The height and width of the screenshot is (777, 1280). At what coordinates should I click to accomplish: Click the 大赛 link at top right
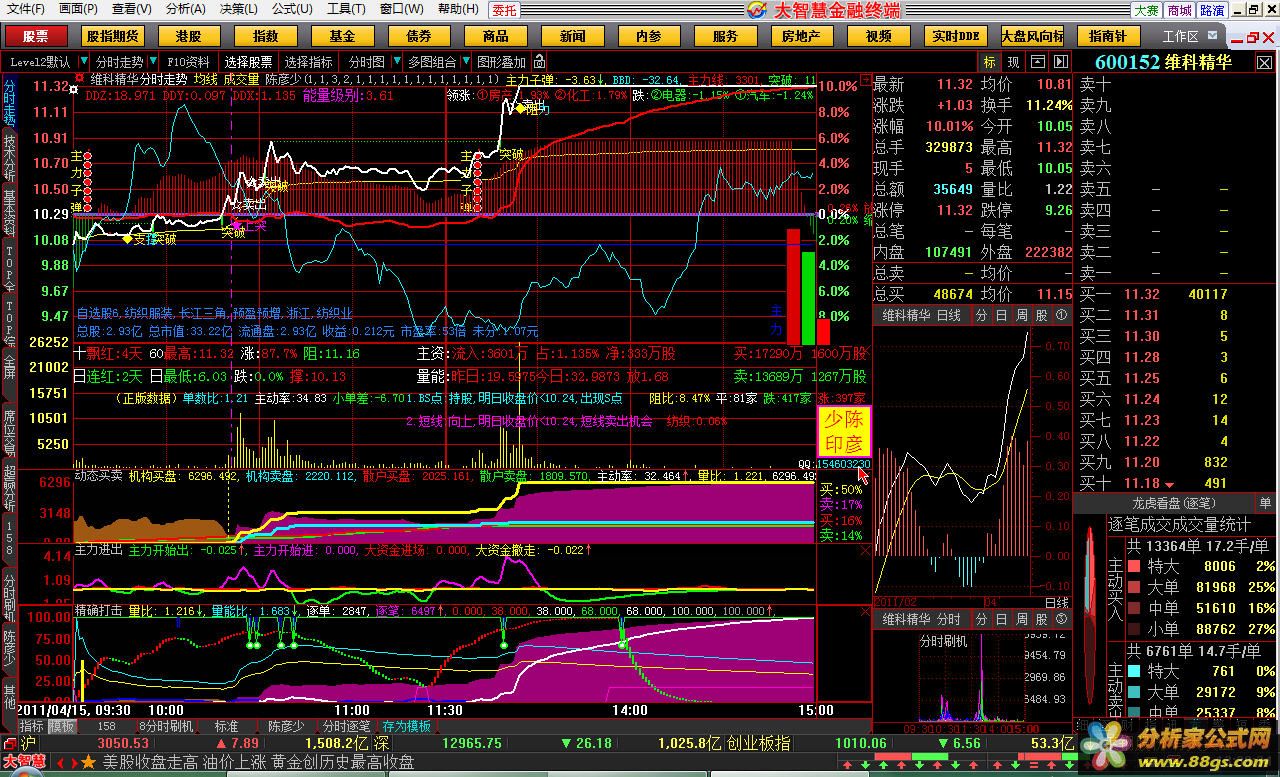point(1146,10)
